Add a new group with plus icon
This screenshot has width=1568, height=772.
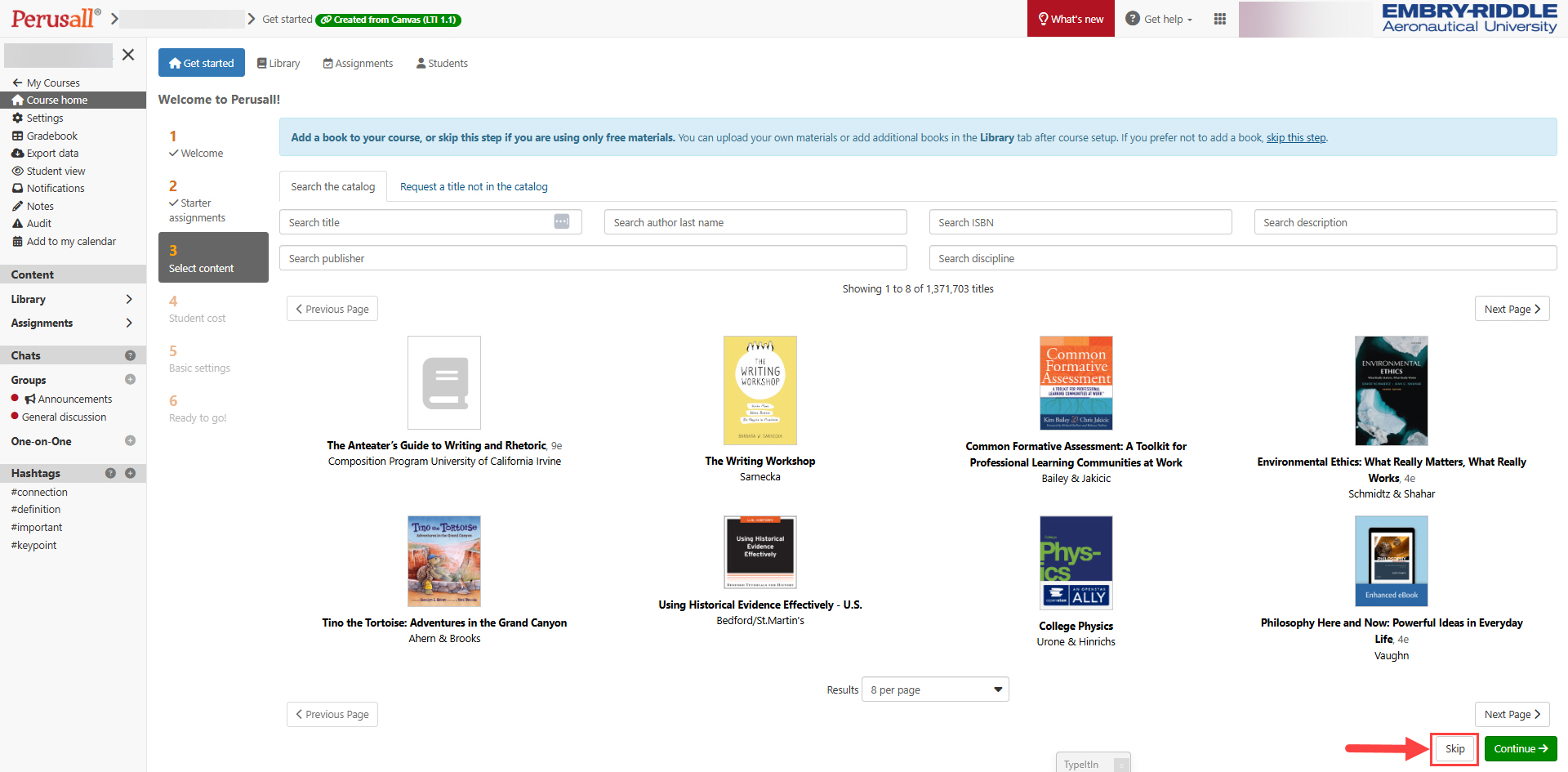[x=130, y=379]
